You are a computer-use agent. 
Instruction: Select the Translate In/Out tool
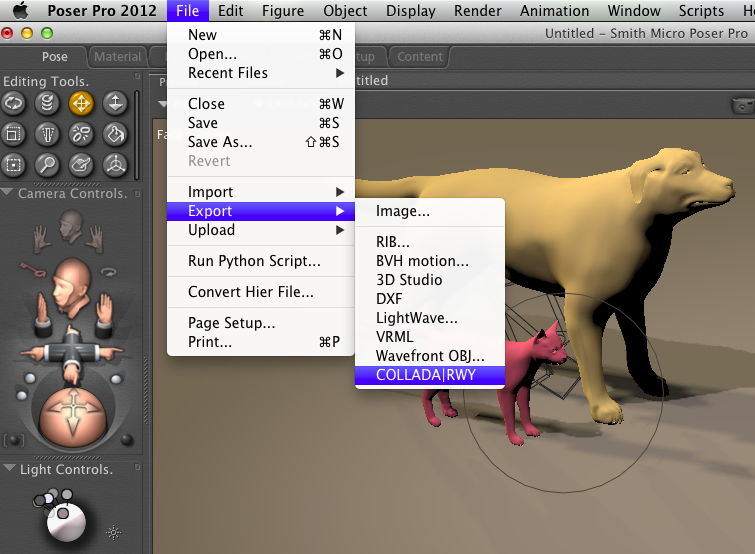115,103
